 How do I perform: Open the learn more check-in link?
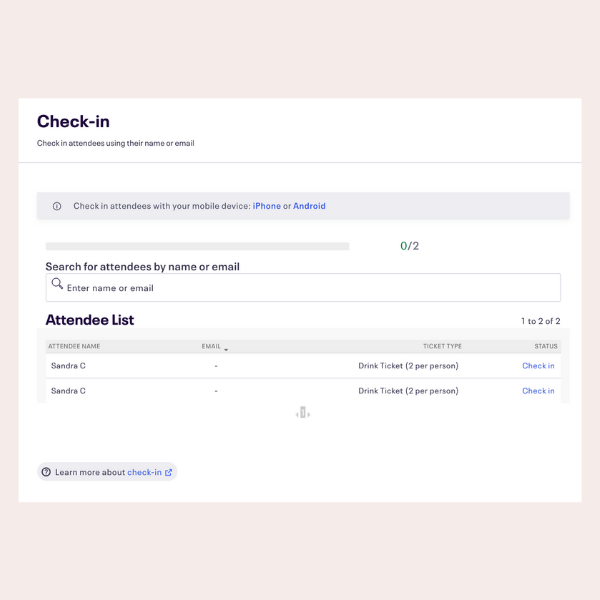(144, 472)
